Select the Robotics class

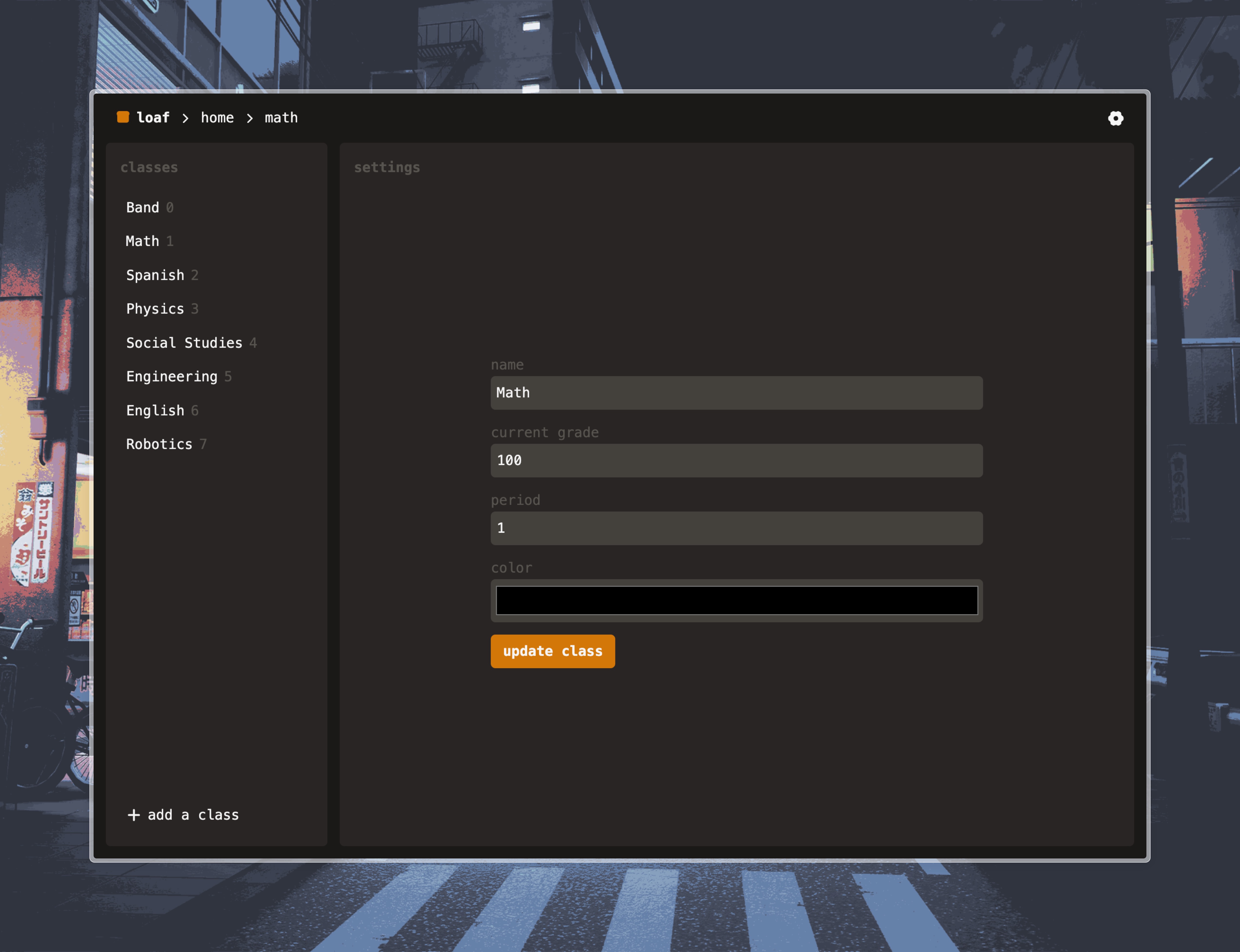click(x=159, y=444)
